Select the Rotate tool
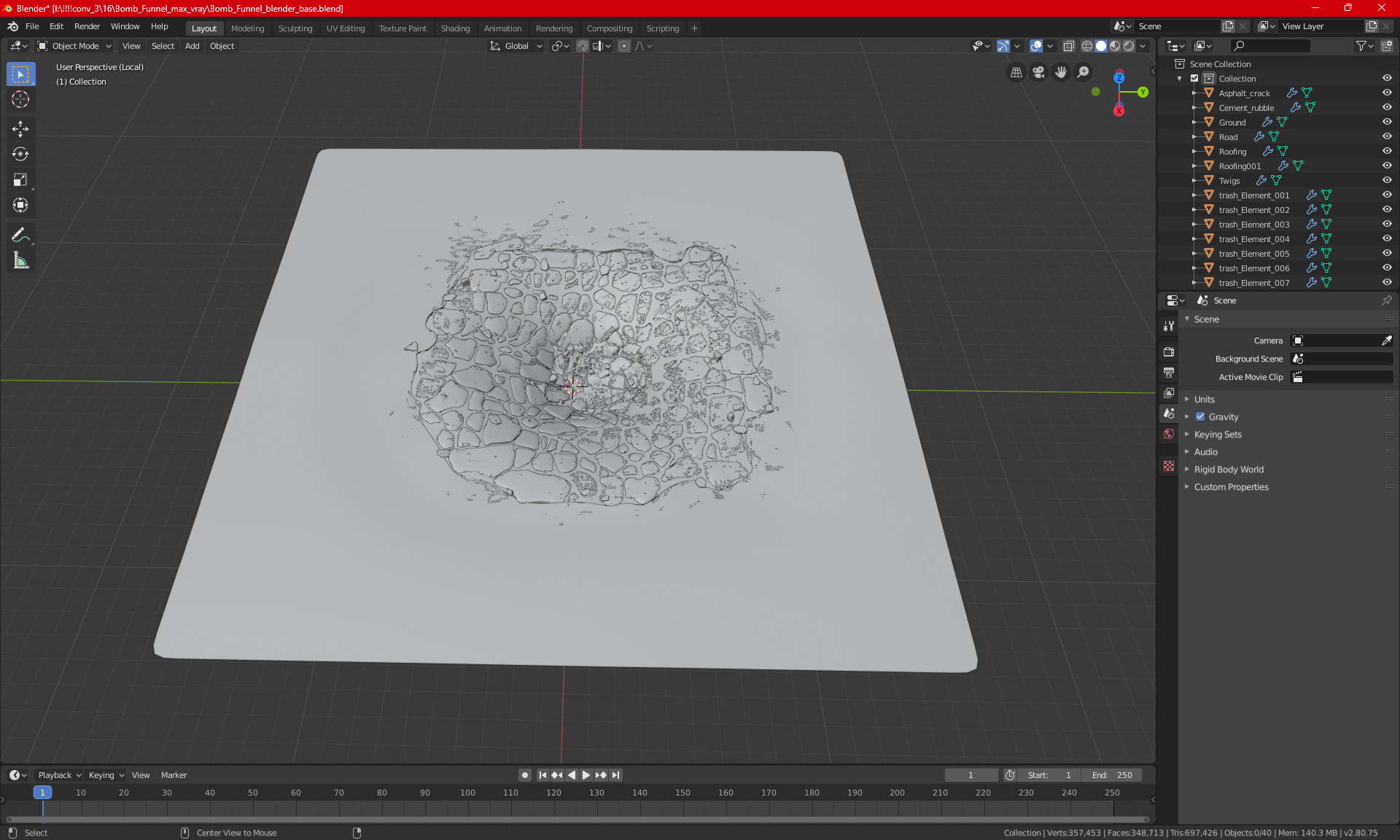 20,155
